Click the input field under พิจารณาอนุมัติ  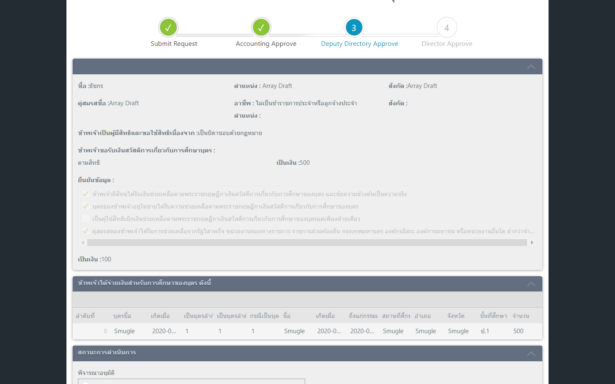click(191, 381)
